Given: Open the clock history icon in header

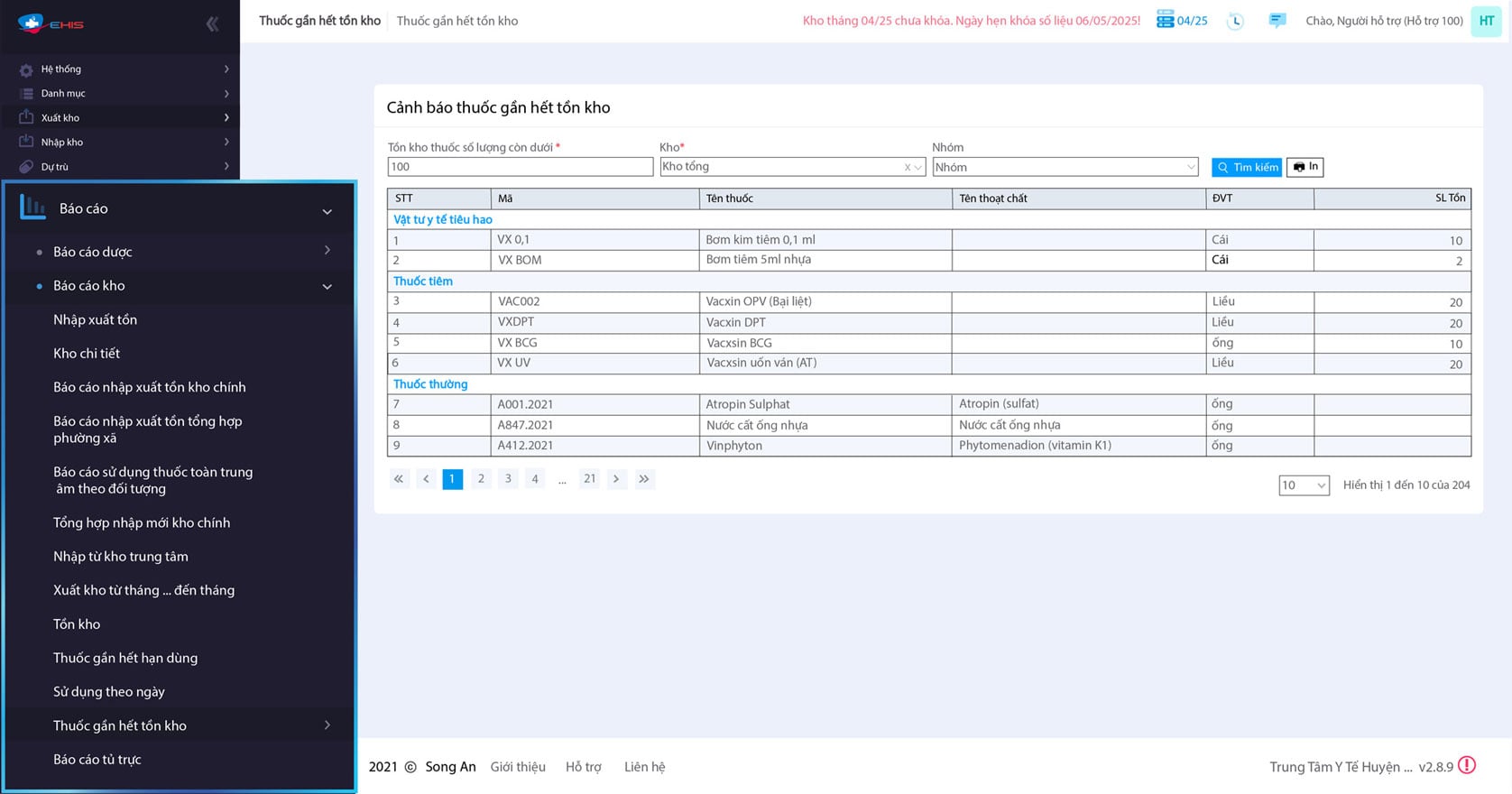Looking at the screenshot, I should 1235,21.
